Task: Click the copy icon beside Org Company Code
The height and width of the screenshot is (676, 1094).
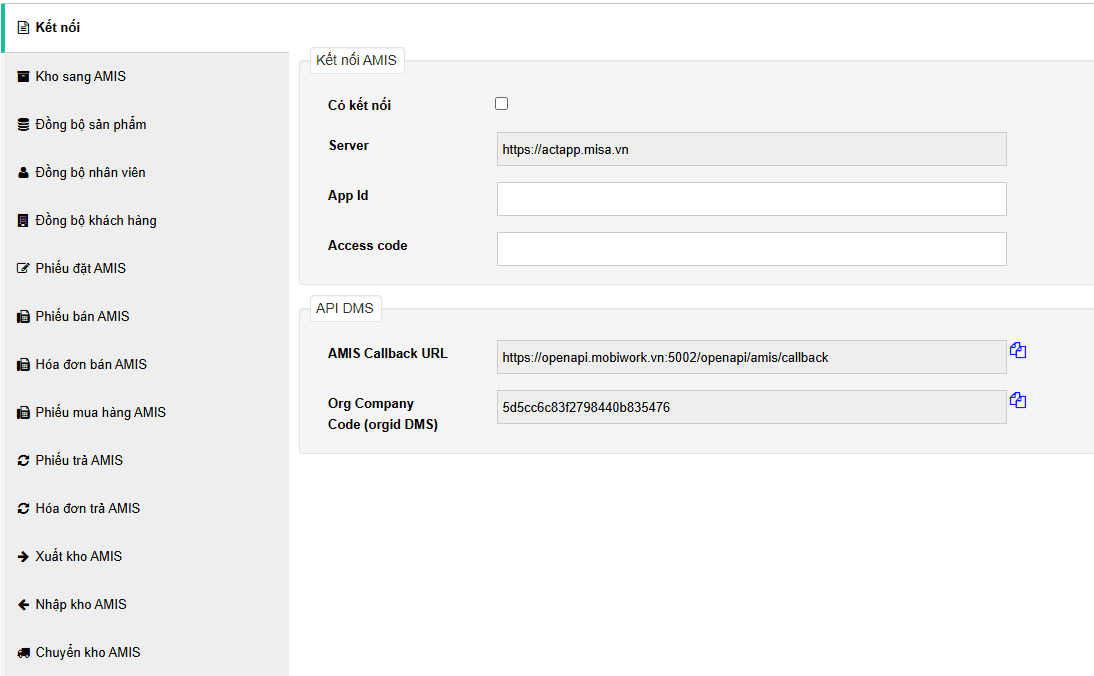Action: pyautogui.click(x=1018, y=401)
